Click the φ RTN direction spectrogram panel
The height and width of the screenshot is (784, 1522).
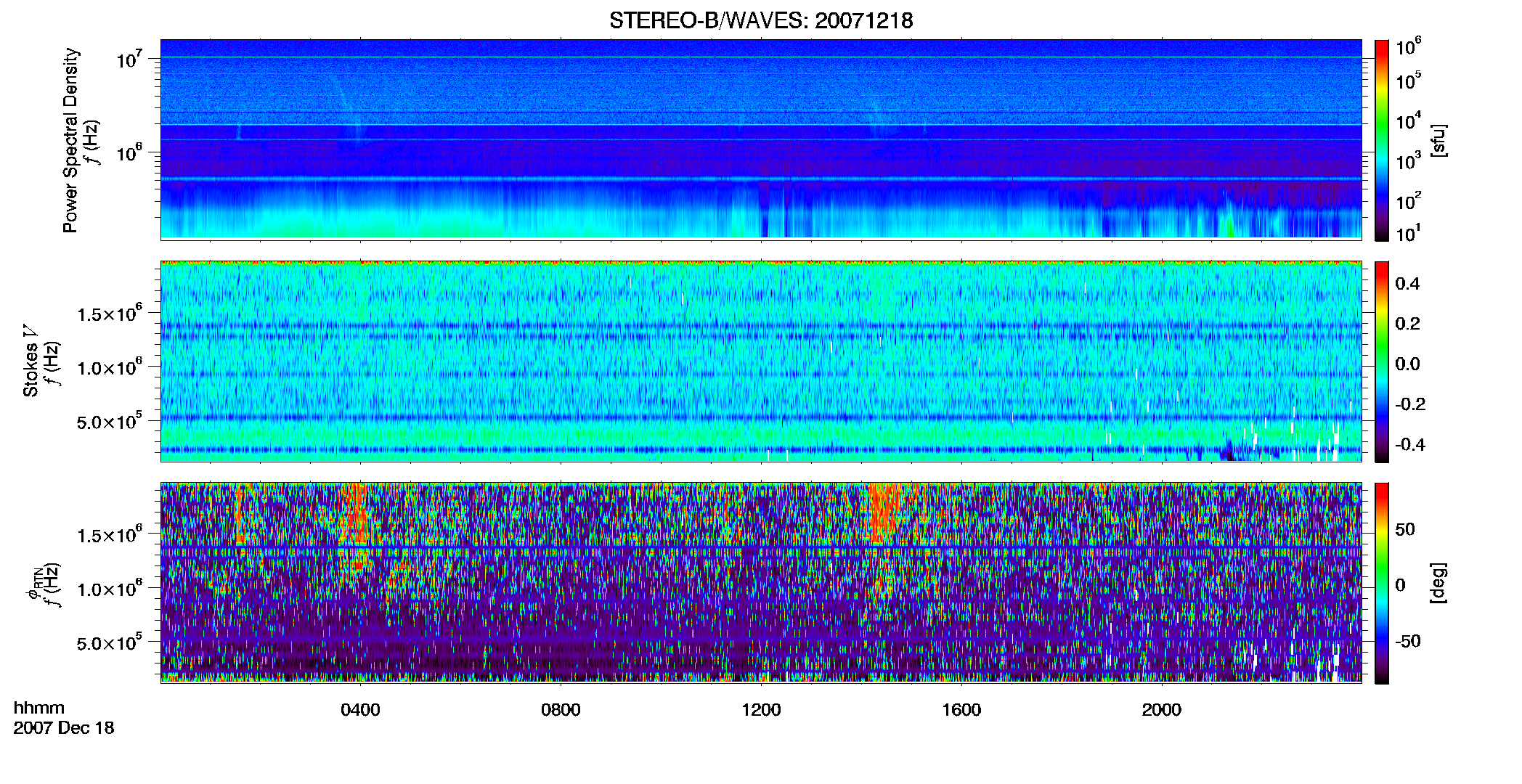tap(761, 582)
